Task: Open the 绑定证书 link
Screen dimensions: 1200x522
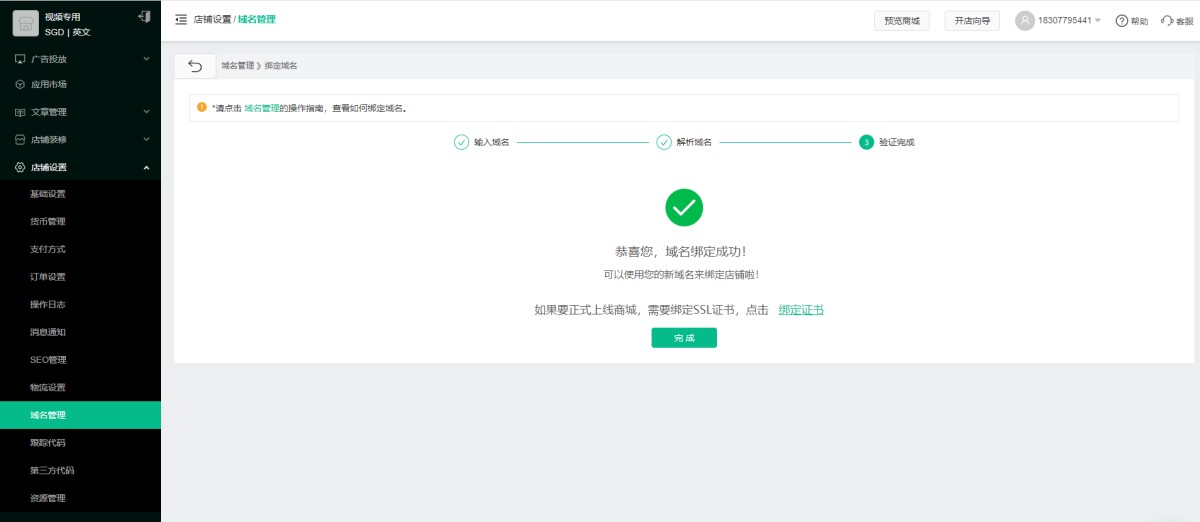Action: click(x=801, y=310)
